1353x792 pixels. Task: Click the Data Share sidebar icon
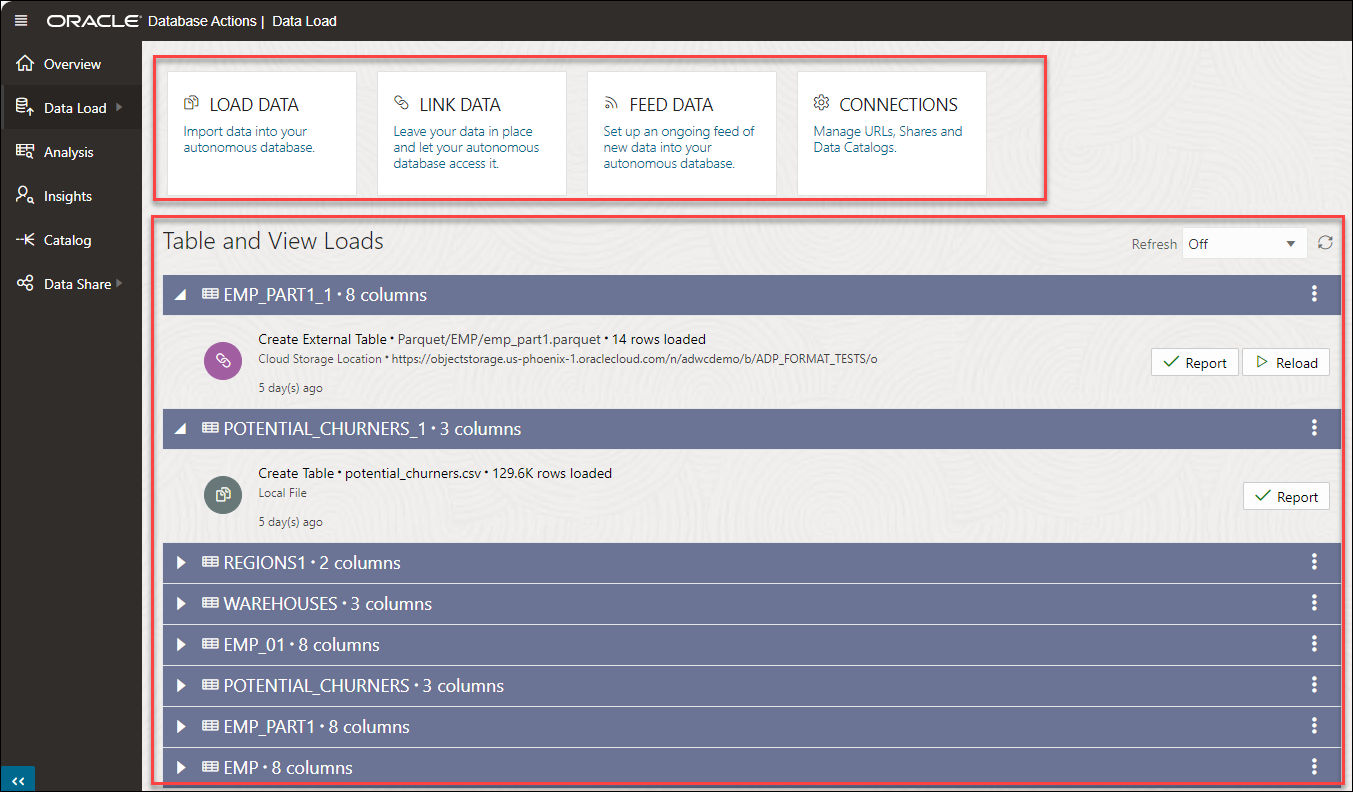pyautogui.click(x=26, y=284)
